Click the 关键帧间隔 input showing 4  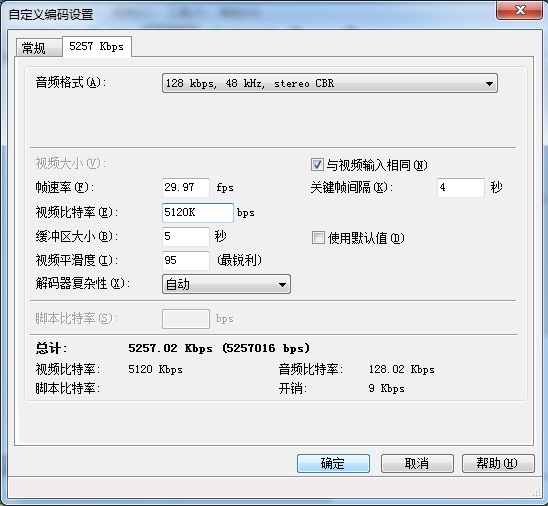coord(461,188)
